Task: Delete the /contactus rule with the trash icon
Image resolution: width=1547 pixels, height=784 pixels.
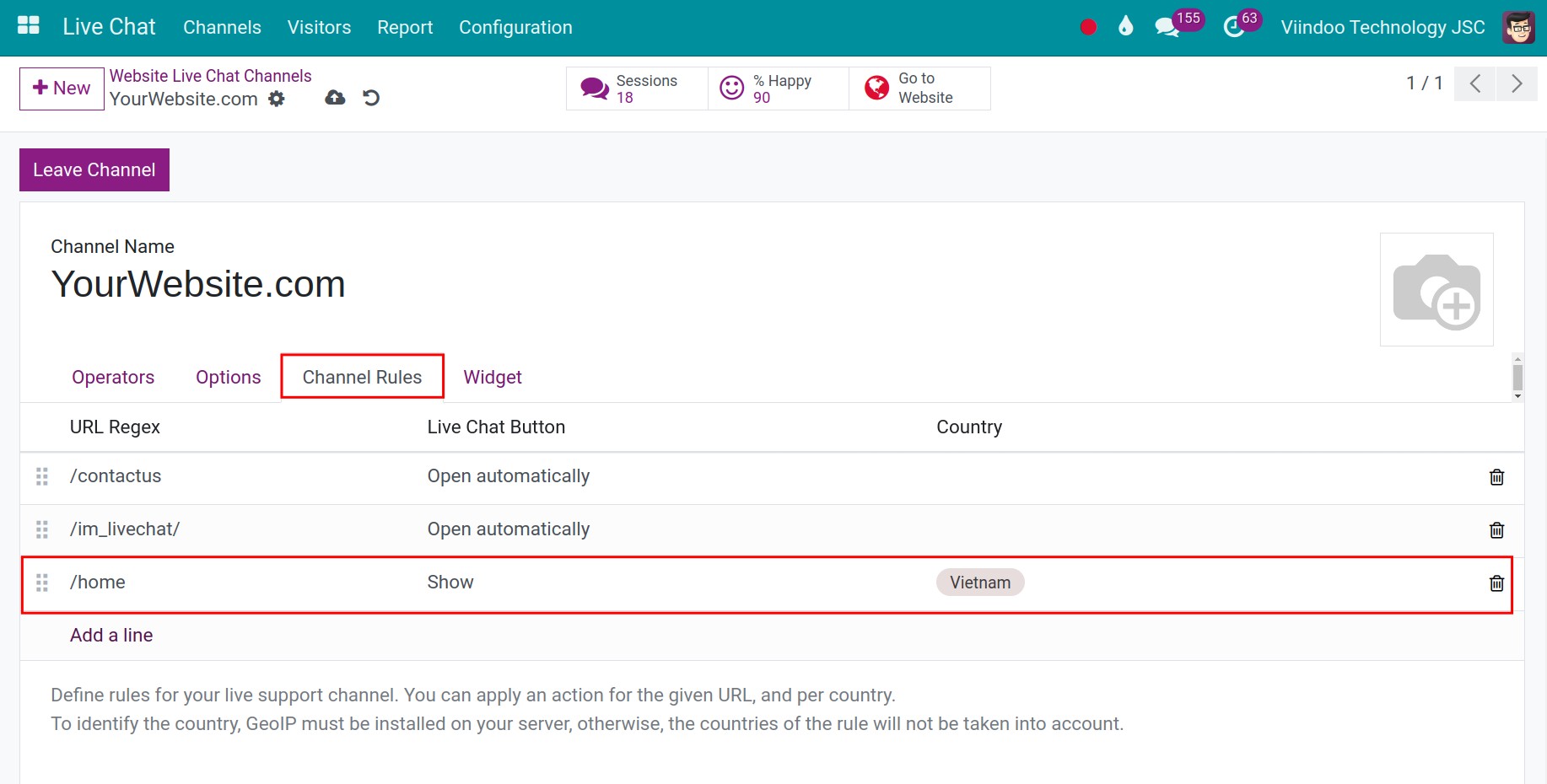Action: (1497, 476)
